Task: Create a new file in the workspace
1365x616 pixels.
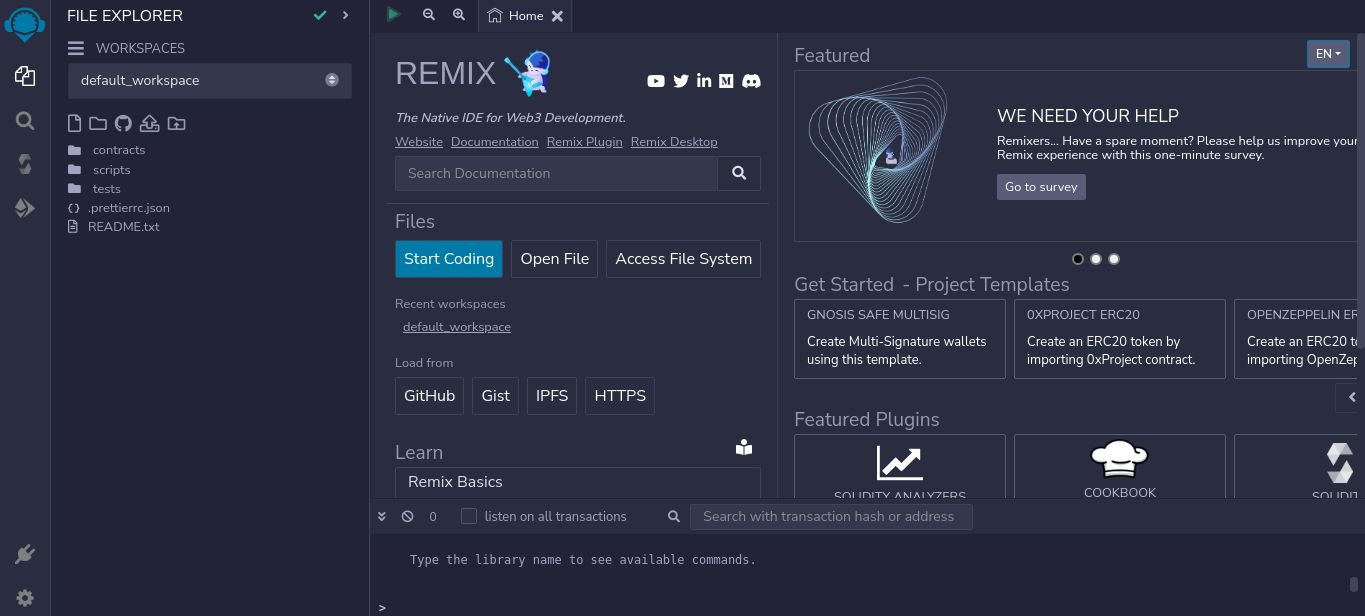Action: coord(74,122)
